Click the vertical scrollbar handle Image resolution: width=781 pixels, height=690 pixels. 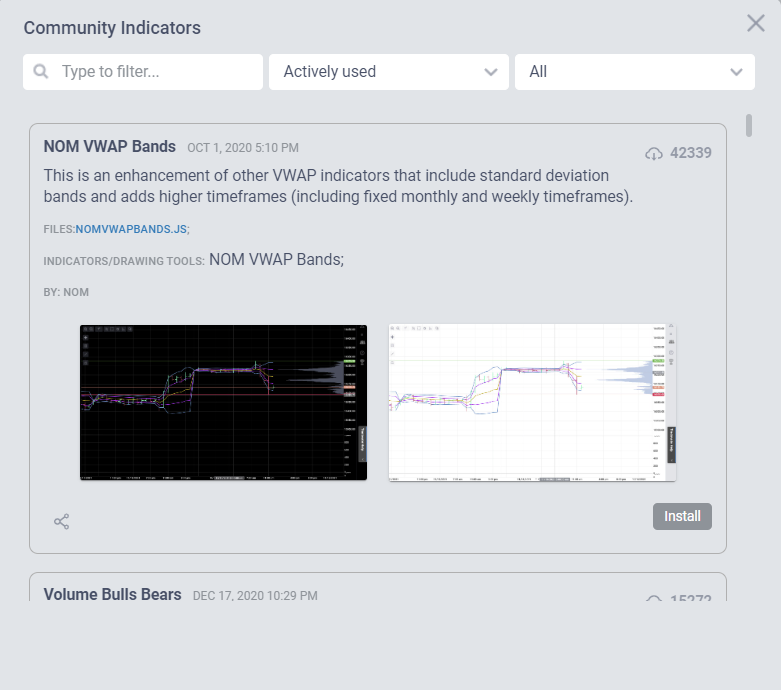point(749,125)
